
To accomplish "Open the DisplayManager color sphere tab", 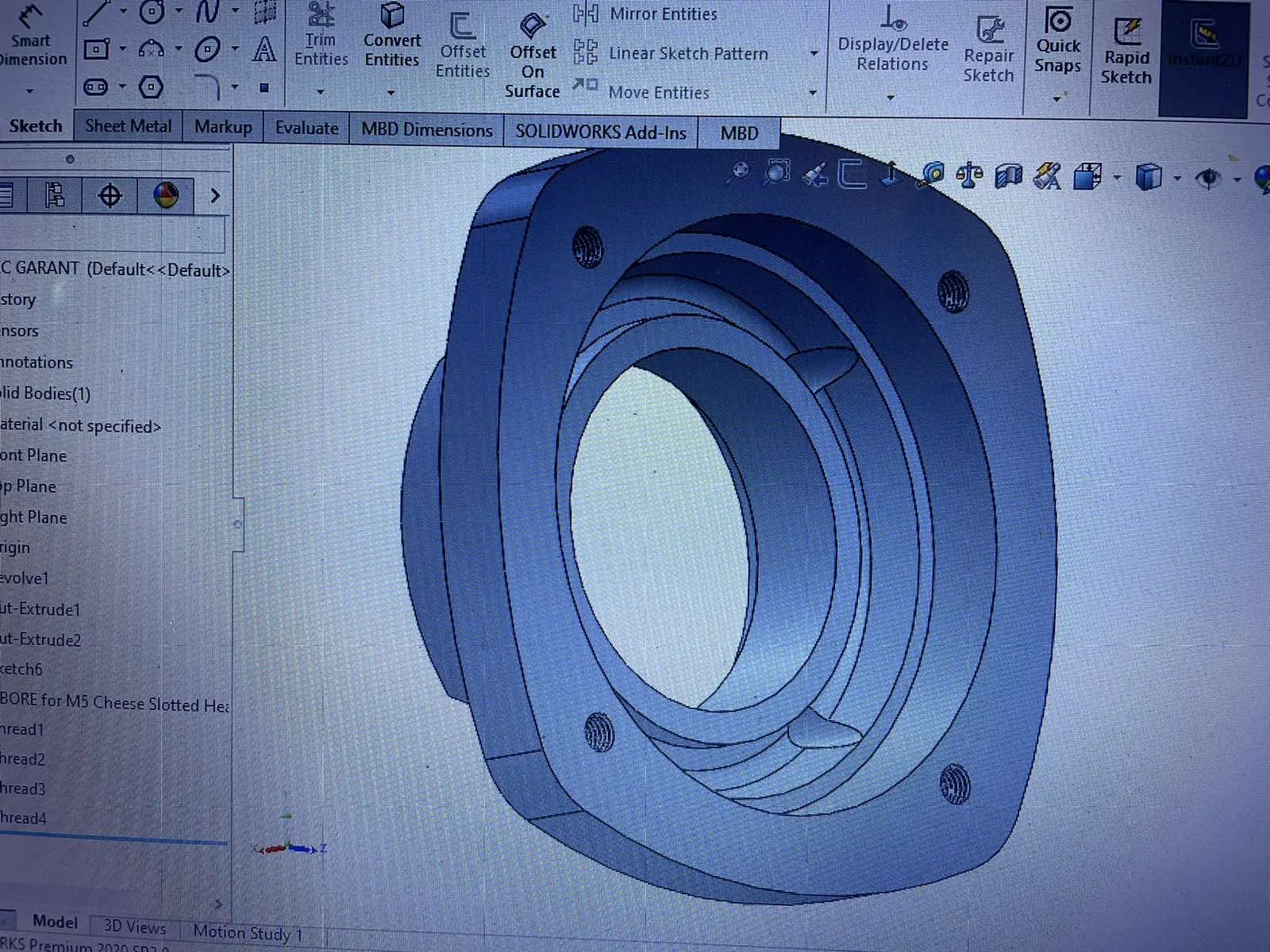I will click(x=166, y=195).
